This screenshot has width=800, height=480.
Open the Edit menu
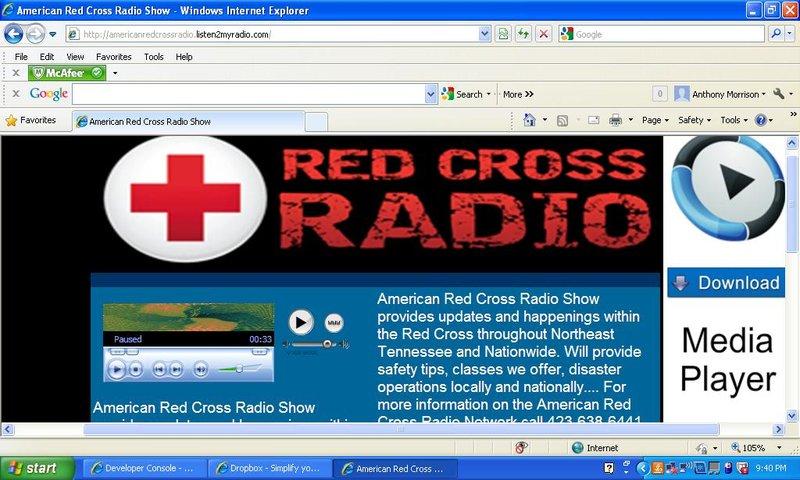46,57
